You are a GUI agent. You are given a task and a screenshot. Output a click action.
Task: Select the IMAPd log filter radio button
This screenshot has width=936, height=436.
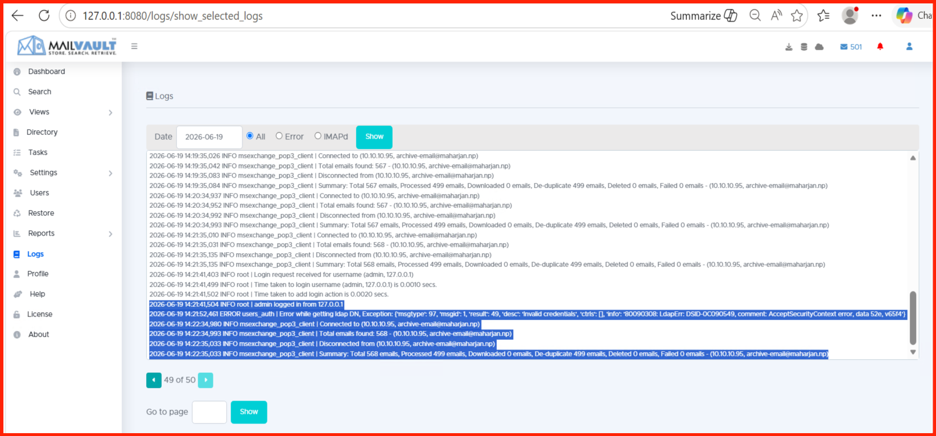tap(318, 136)
